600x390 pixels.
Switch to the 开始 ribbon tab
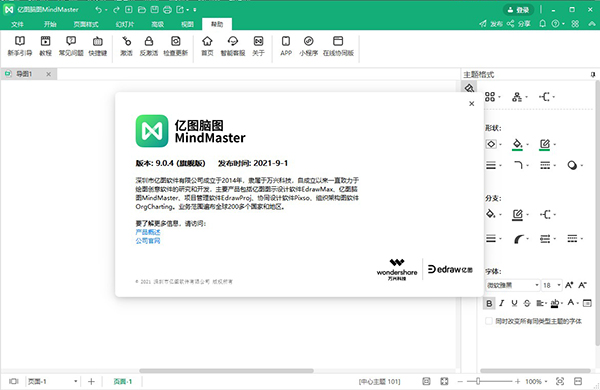[x=50, y=24]
